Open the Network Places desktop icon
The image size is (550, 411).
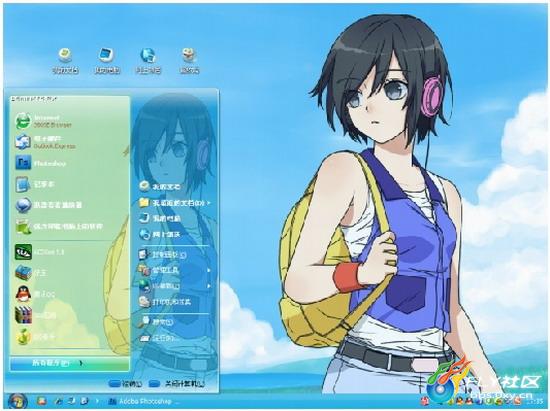(x=148, y=61)
